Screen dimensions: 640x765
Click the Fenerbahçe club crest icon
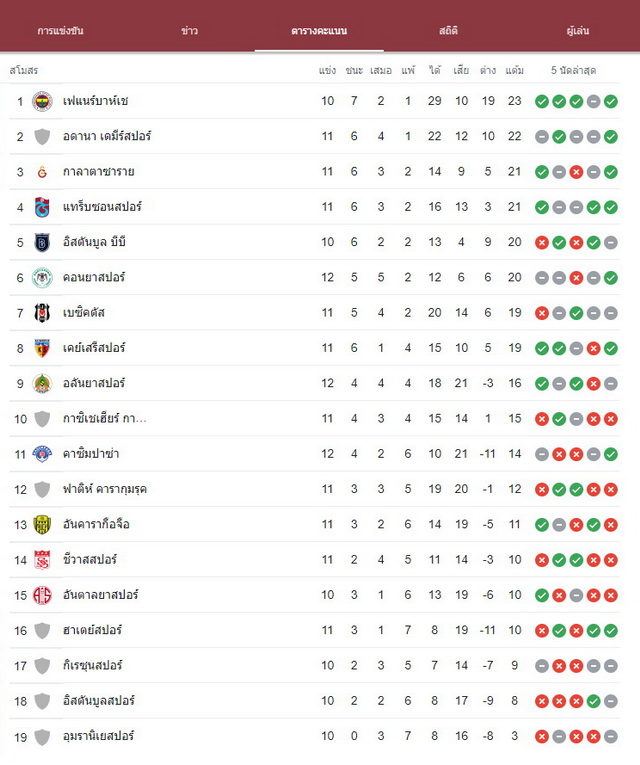coord(42,101)
